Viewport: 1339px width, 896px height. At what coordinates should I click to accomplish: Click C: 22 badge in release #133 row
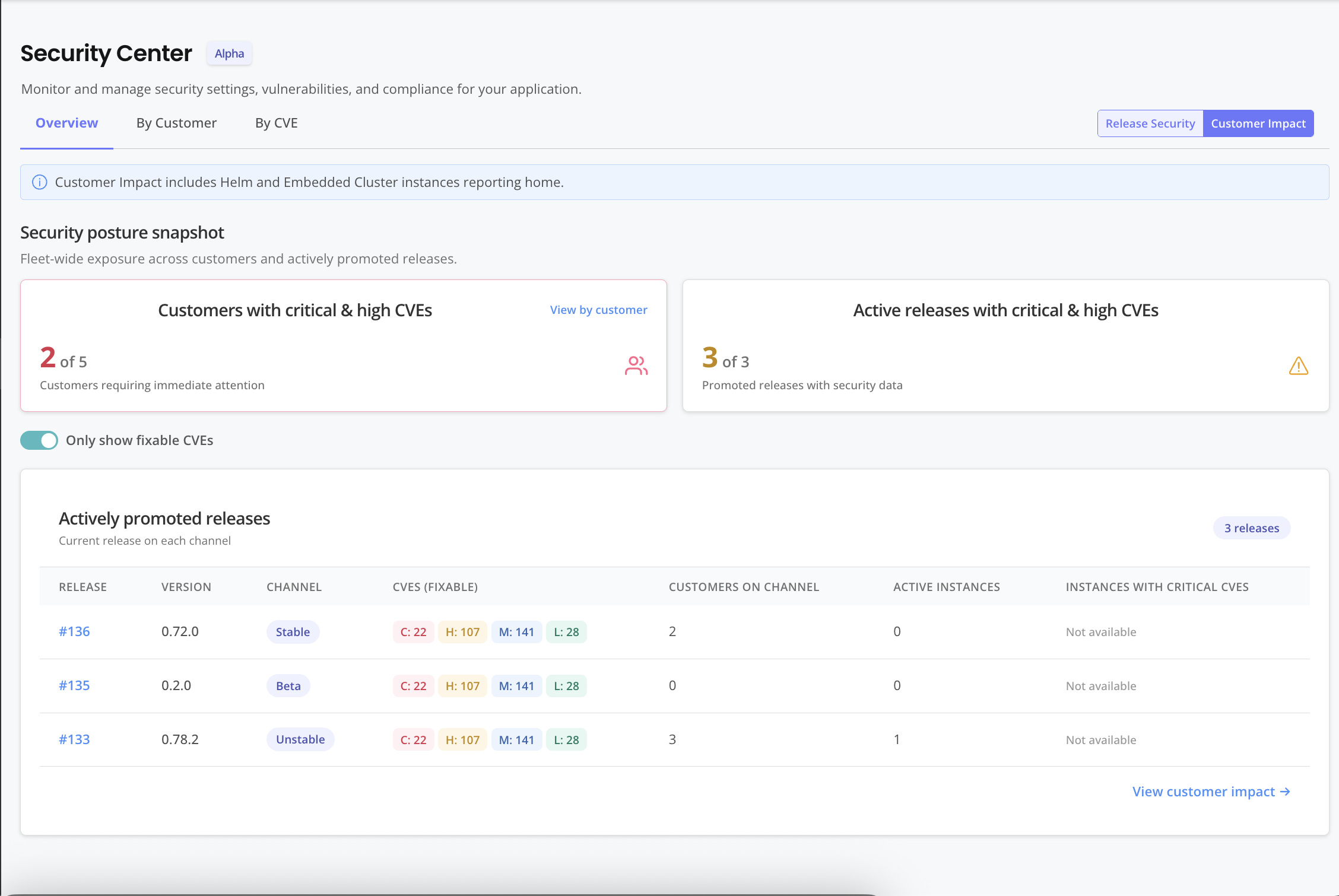(413, 740)
